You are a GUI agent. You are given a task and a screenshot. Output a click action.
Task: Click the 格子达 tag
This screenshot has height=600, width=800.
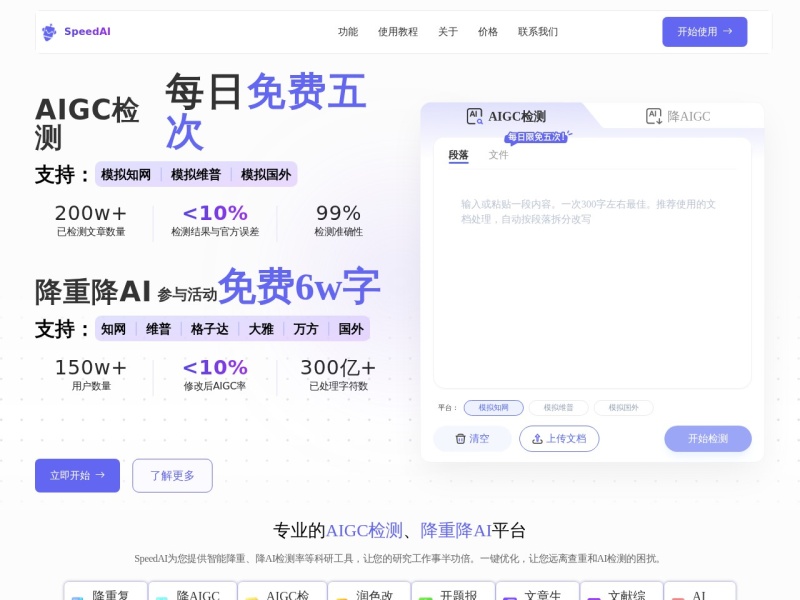point(209,329)
